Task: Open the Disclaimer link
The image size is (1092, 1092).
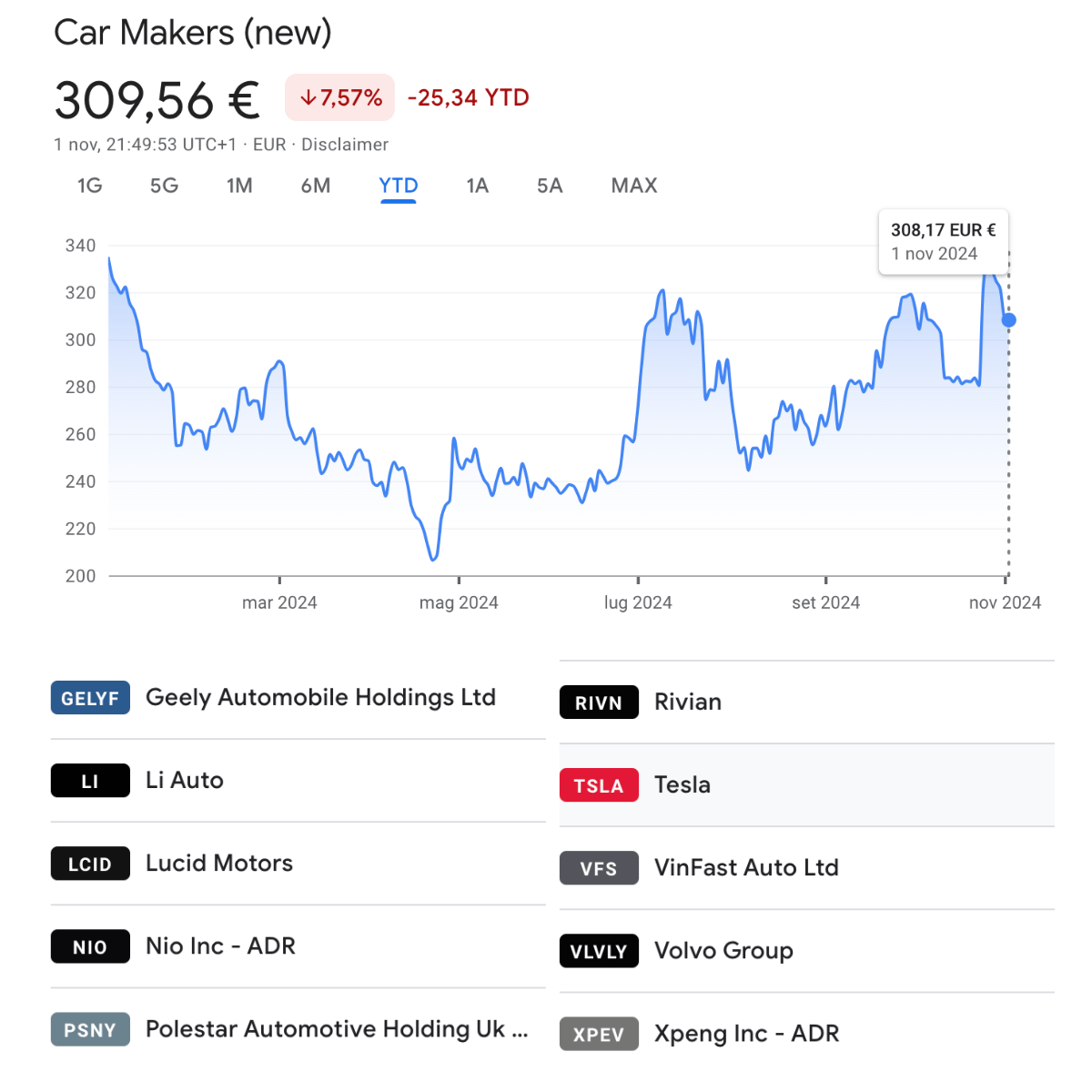Action: coord(345,145)
